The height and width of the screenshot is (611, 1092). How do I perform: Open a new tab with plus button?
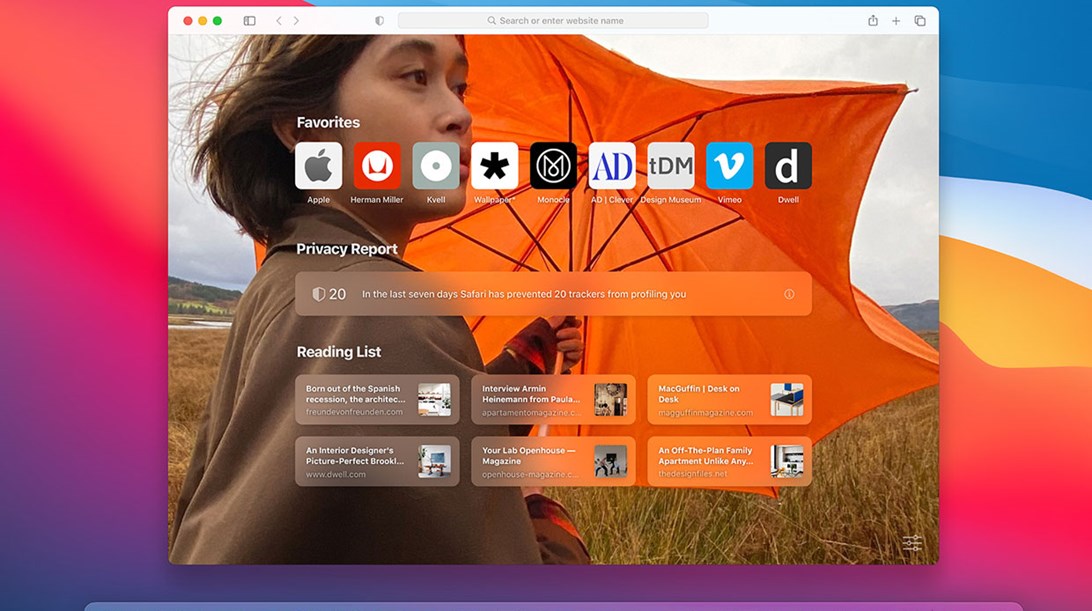click(x=896, y=21)
